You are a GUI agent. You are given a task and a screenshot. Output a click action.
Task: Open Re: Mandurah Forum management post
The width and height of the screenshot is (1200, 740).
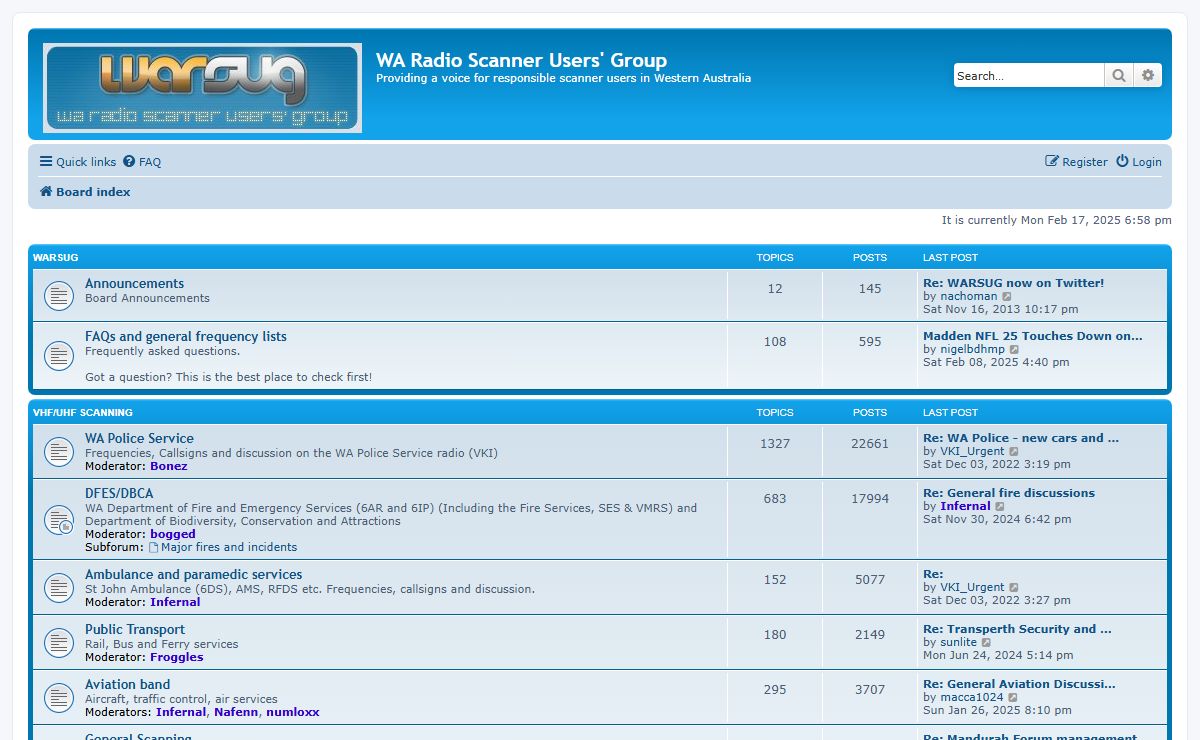point(1030,737)
